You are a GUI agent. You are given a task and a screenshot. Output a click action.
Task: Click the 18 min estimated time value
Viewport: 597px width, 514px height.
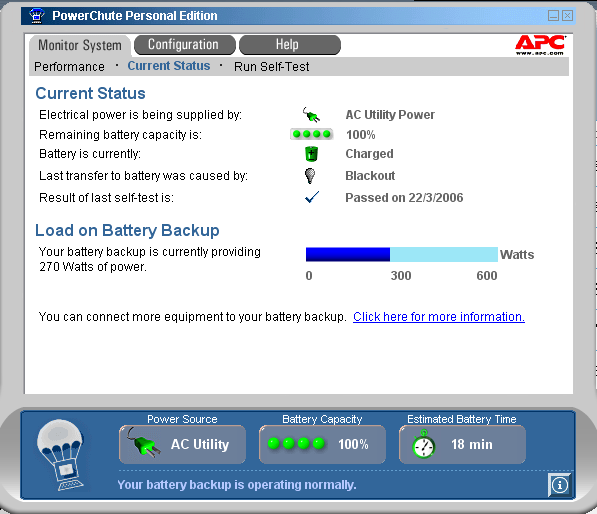tap(472, 444)
